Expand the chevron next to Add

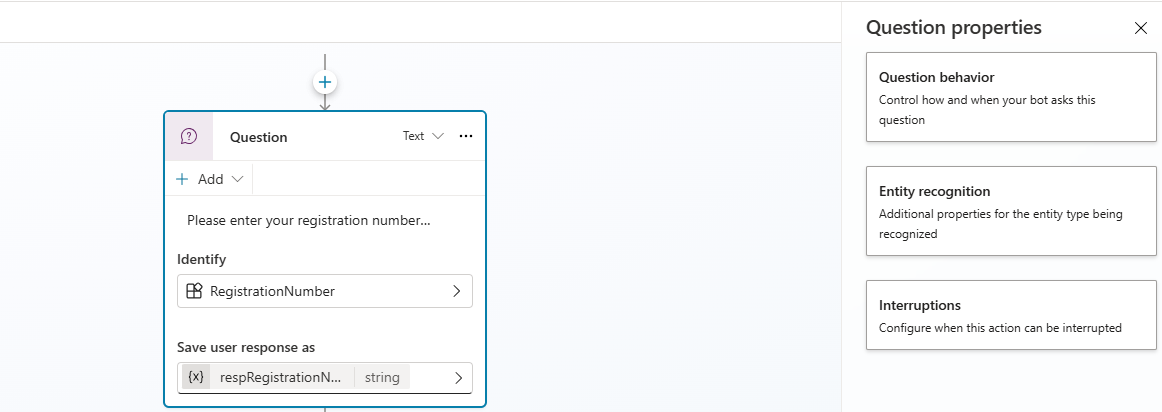[237, 179]
